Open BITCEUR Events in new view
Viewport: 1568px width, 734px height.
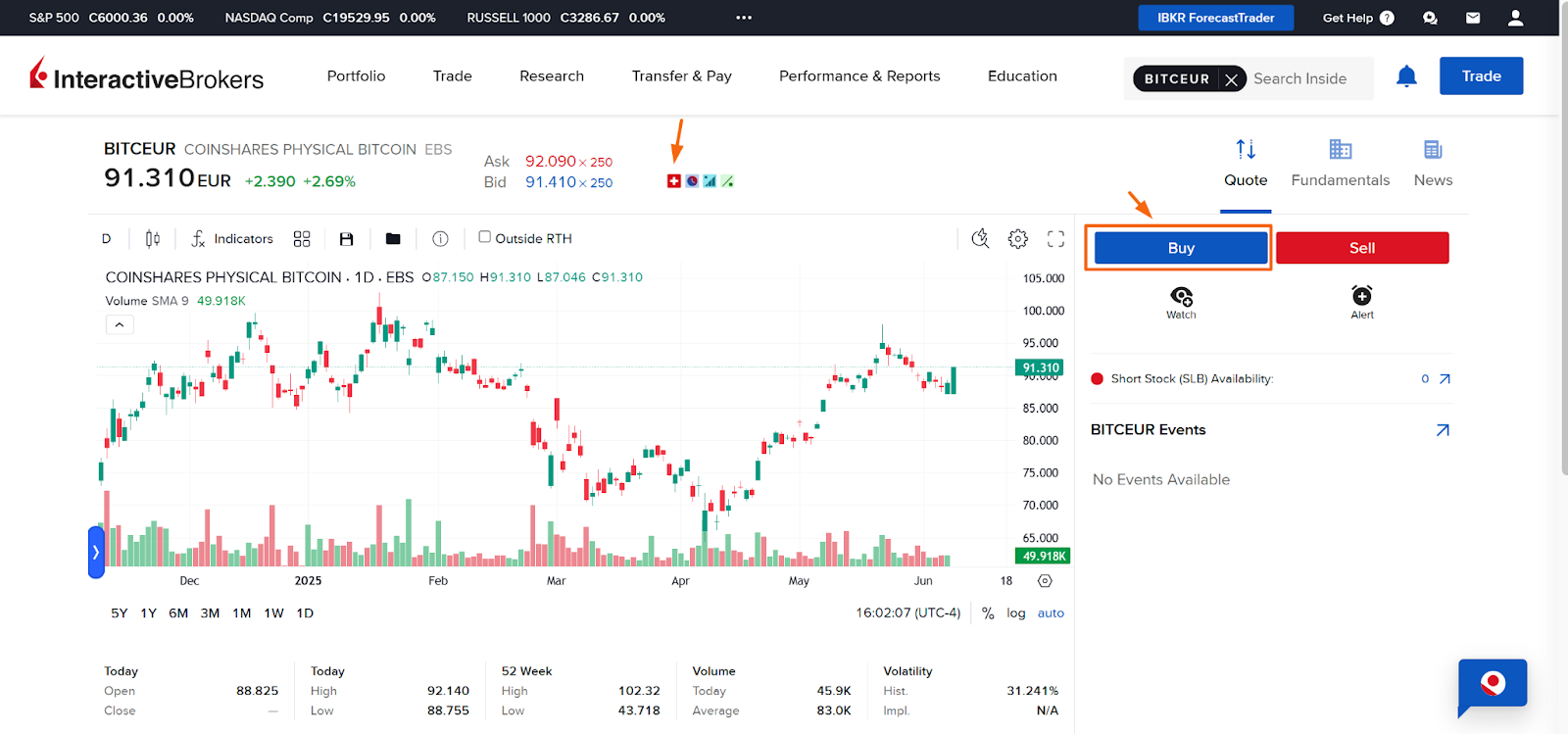tap(1443, 430)
